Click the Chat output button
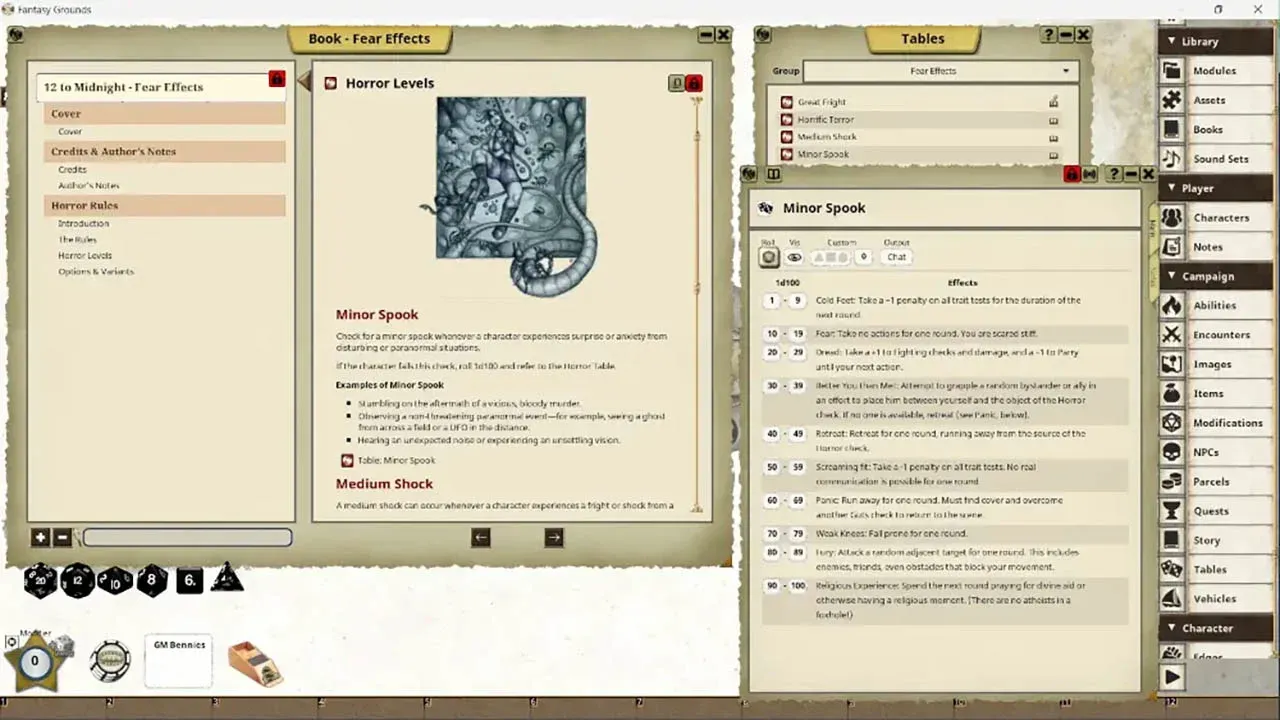1280x720 pixels. coord(897,257)
